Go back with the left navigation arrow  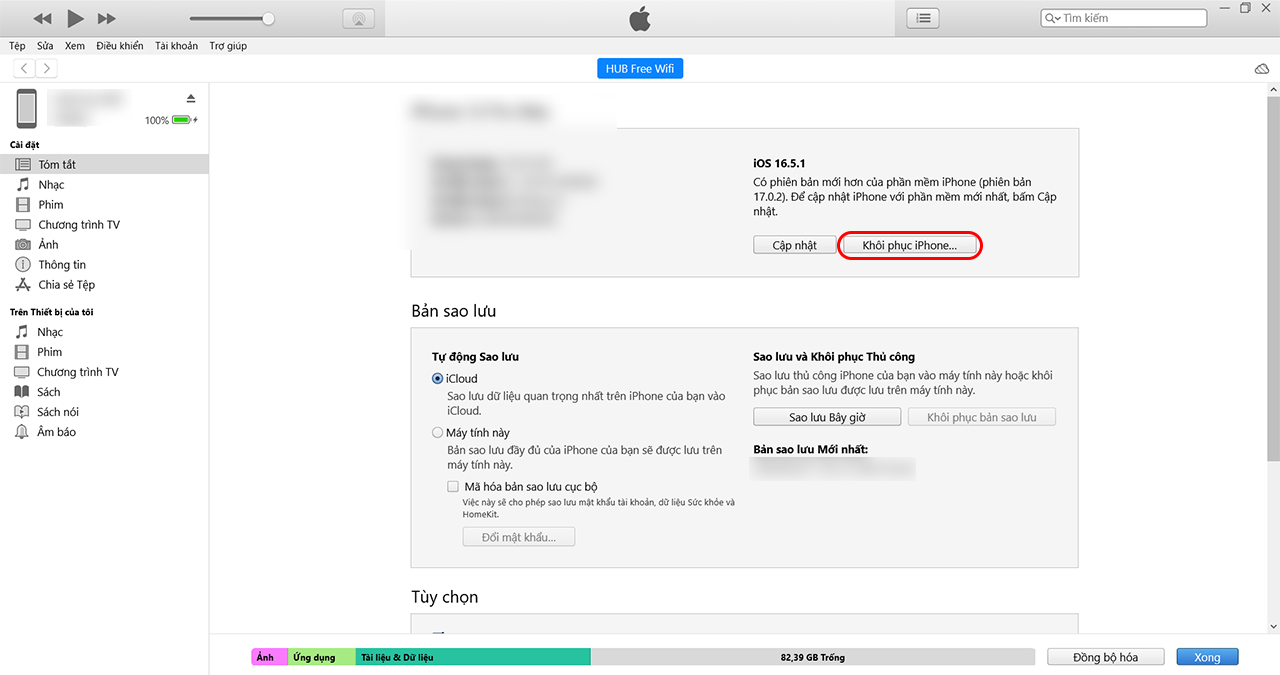tap(23, 68)
